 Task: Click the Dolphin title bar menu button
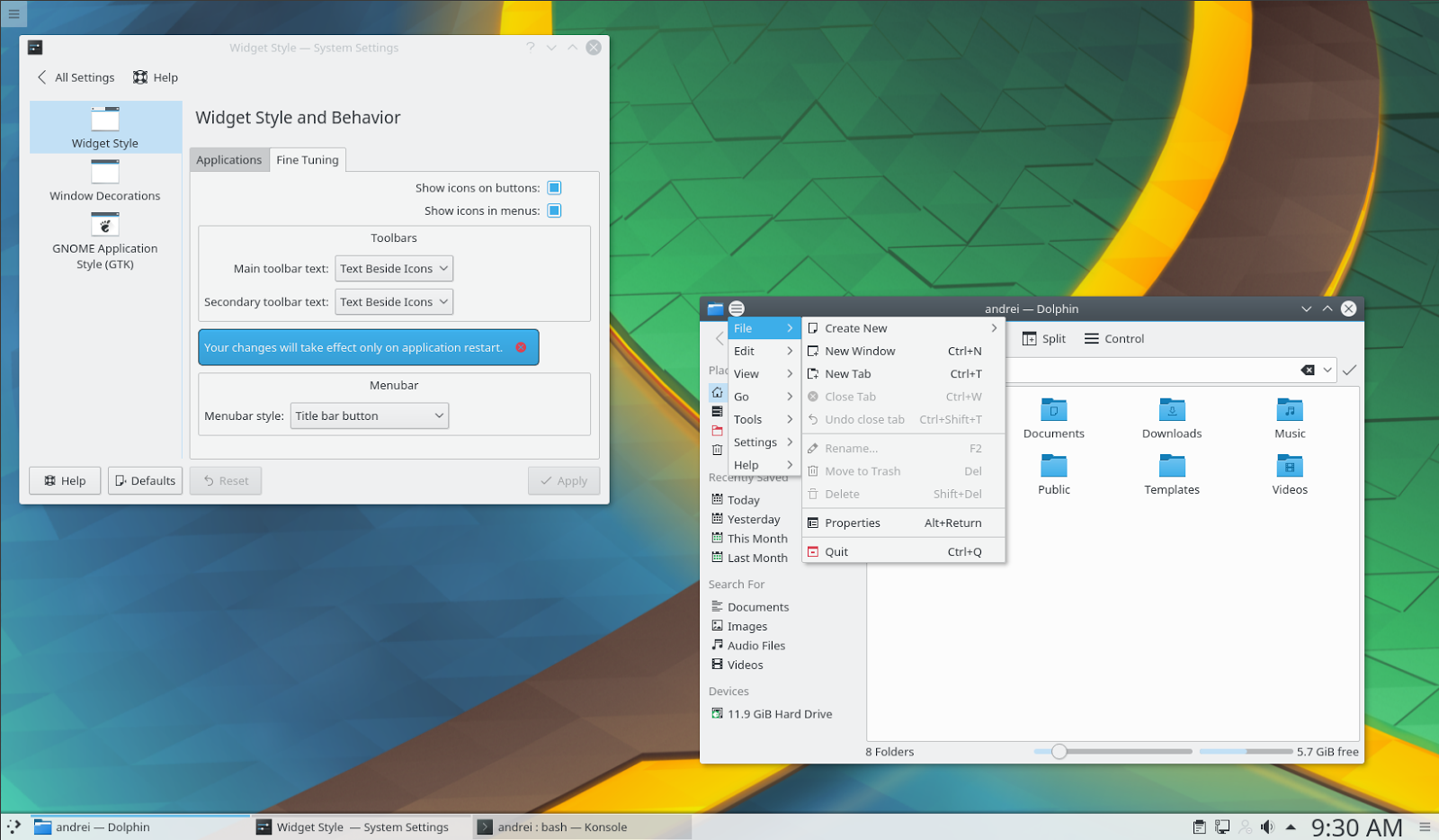[737, 308]
